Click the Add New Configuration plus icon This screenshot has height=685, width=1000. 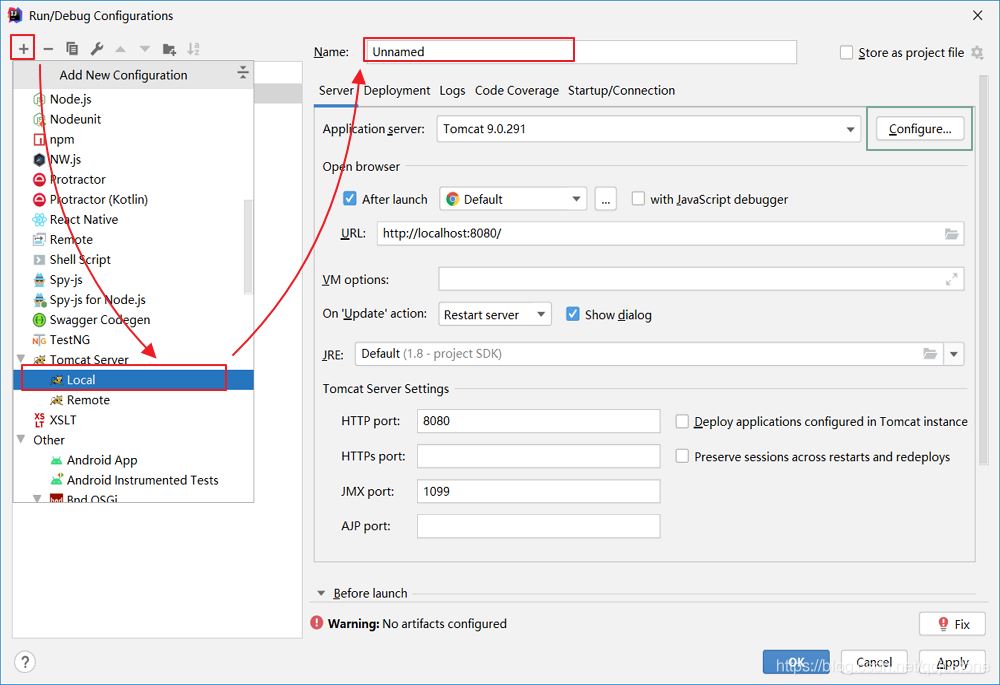(x=24, y=48)
